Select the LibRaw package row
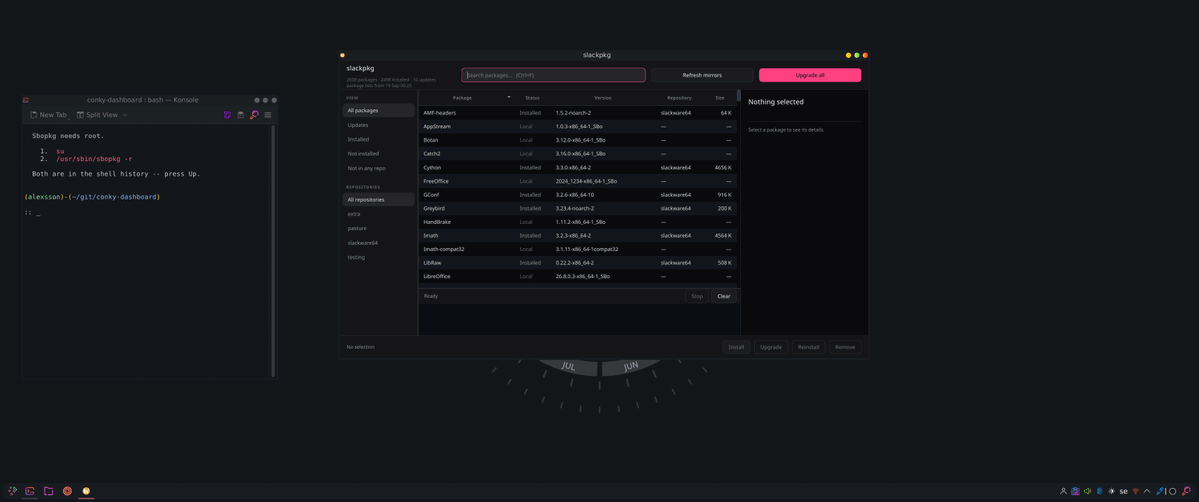 click(577, 262)
